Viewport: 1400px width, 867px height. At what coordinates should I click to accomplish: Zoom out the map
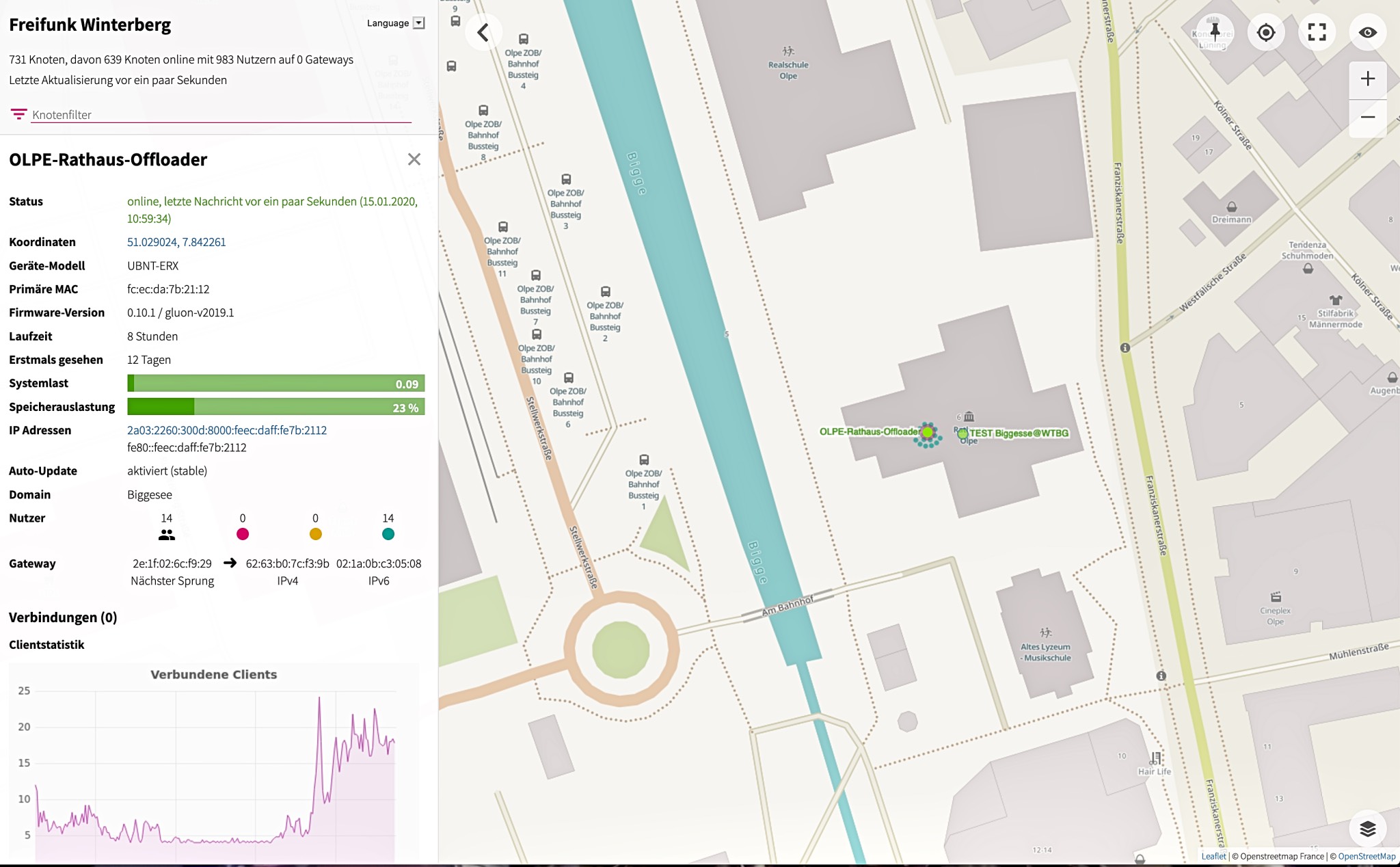(x=1367, y=117)
